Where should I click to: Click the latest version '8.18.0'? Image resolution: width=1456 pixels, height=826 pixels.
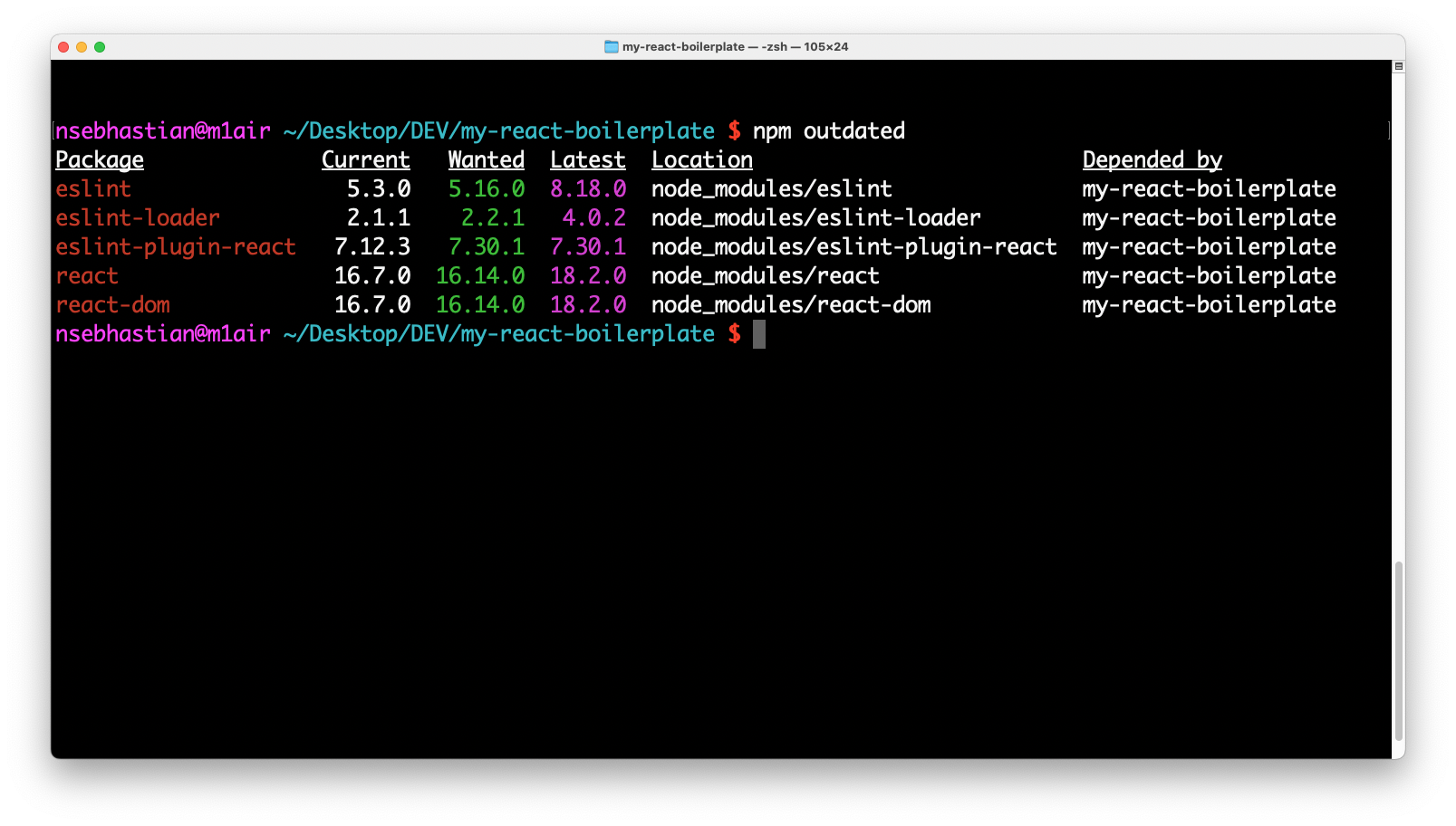588,189
